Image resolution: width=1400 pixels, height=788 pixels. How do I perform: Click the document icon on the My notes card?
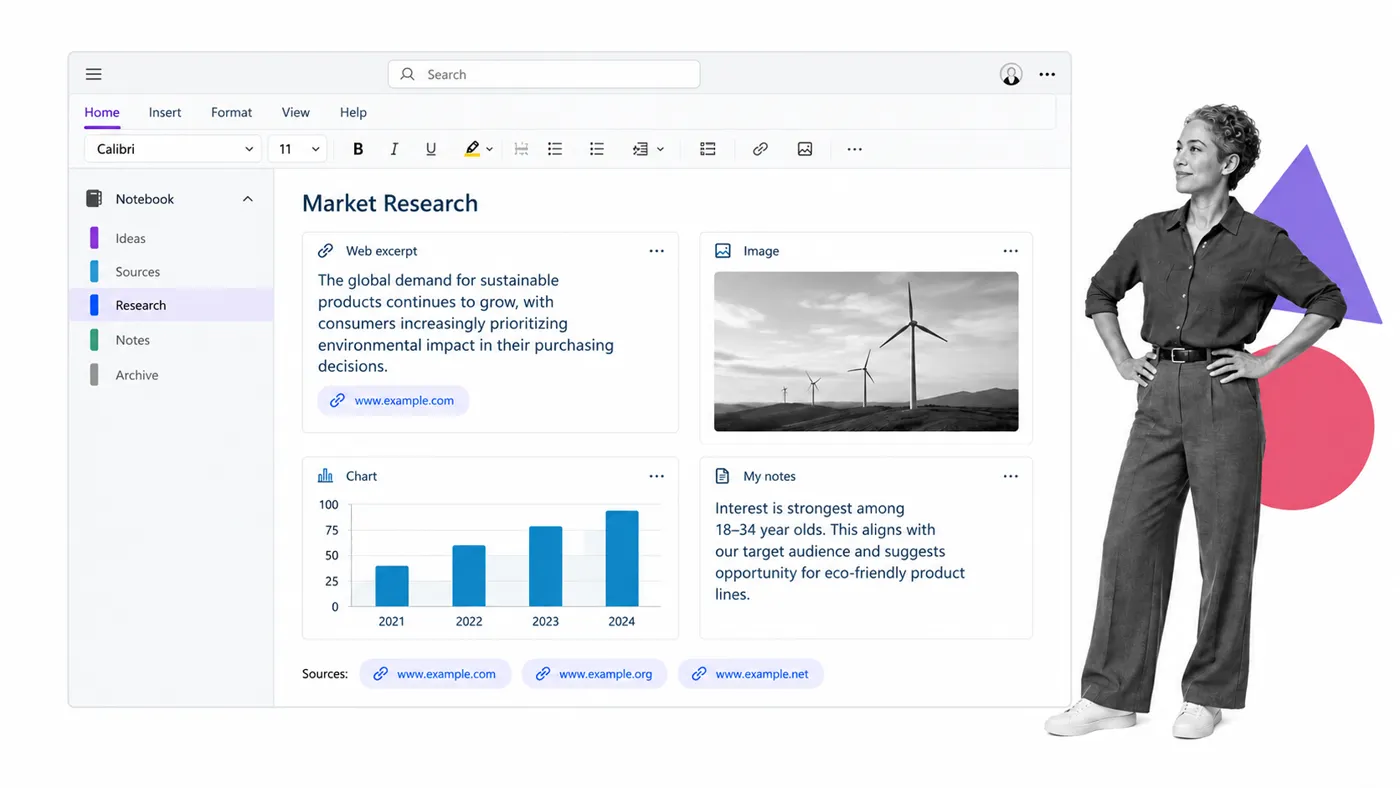723,476
